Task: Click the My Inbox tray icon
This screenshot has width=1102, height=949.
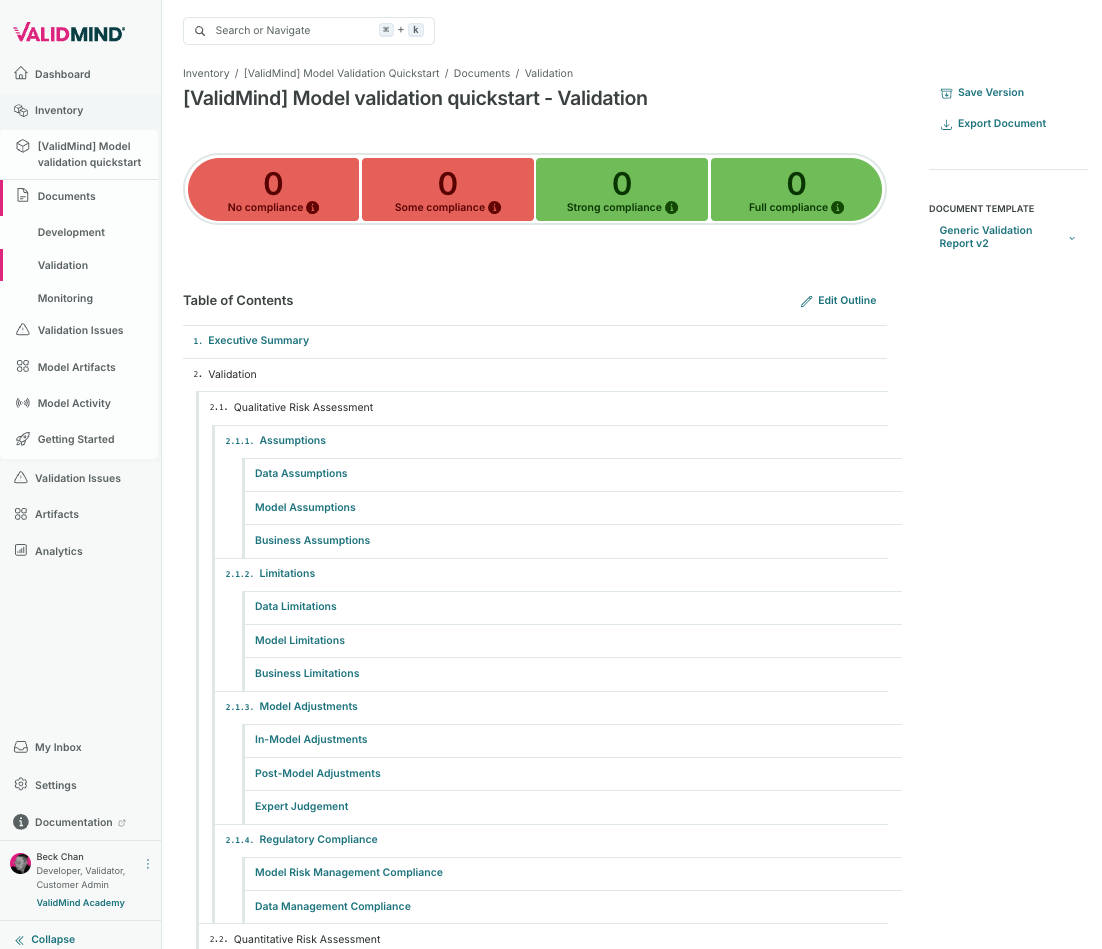Action: [x=21, y=747]
